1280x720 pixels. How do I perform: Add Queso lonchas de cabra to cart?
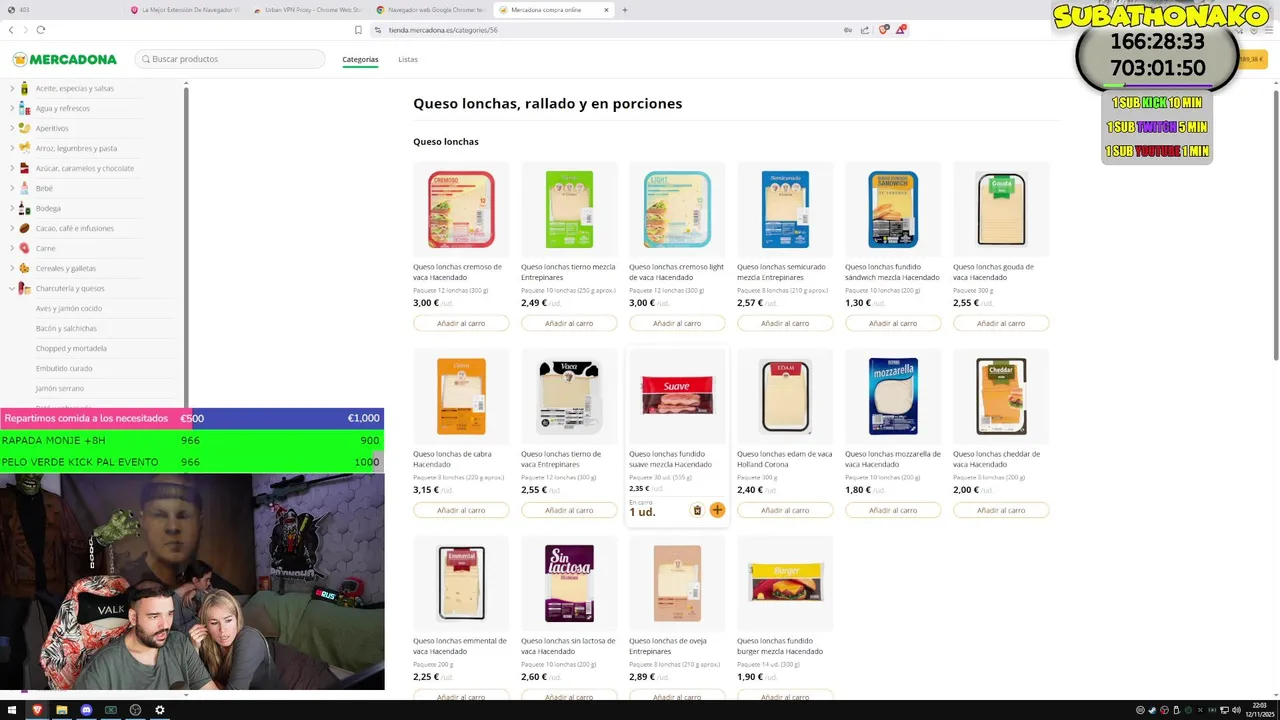pyautogui.click(x=461, y=510)
